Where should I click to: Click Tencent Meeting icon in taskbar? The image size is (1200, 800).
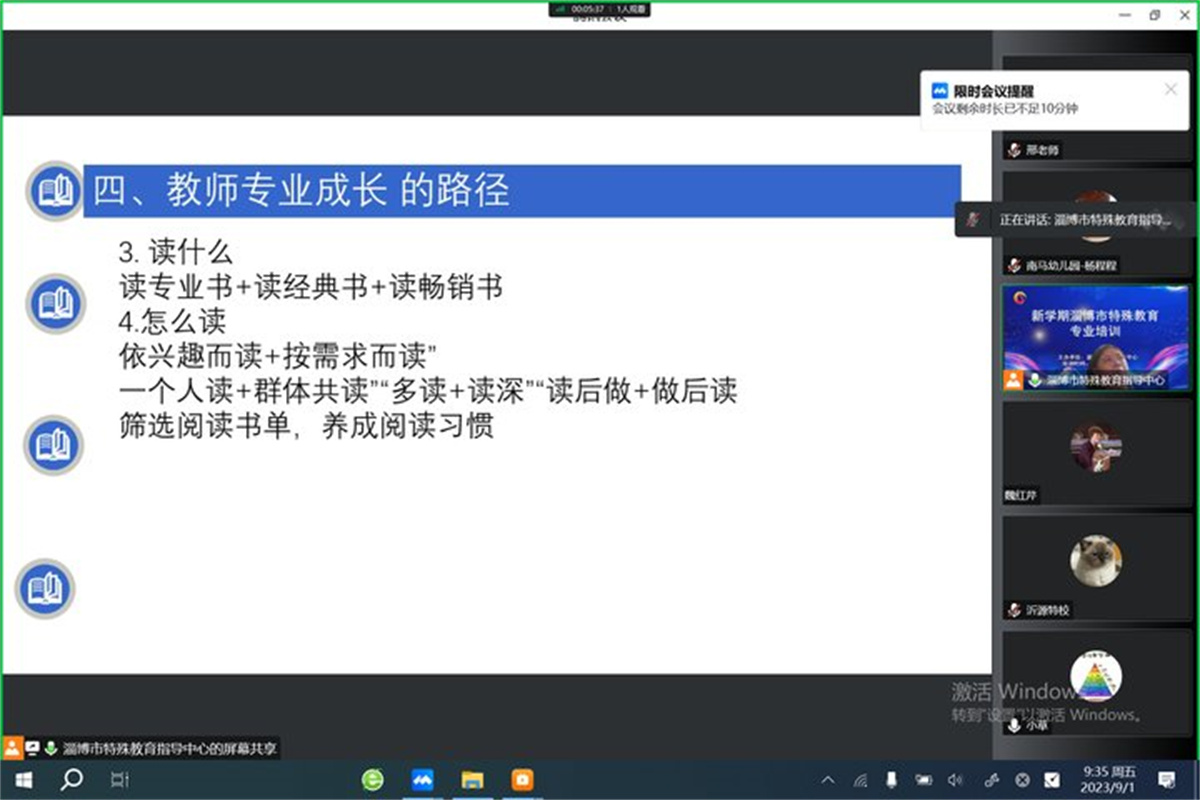coord(422,780)
